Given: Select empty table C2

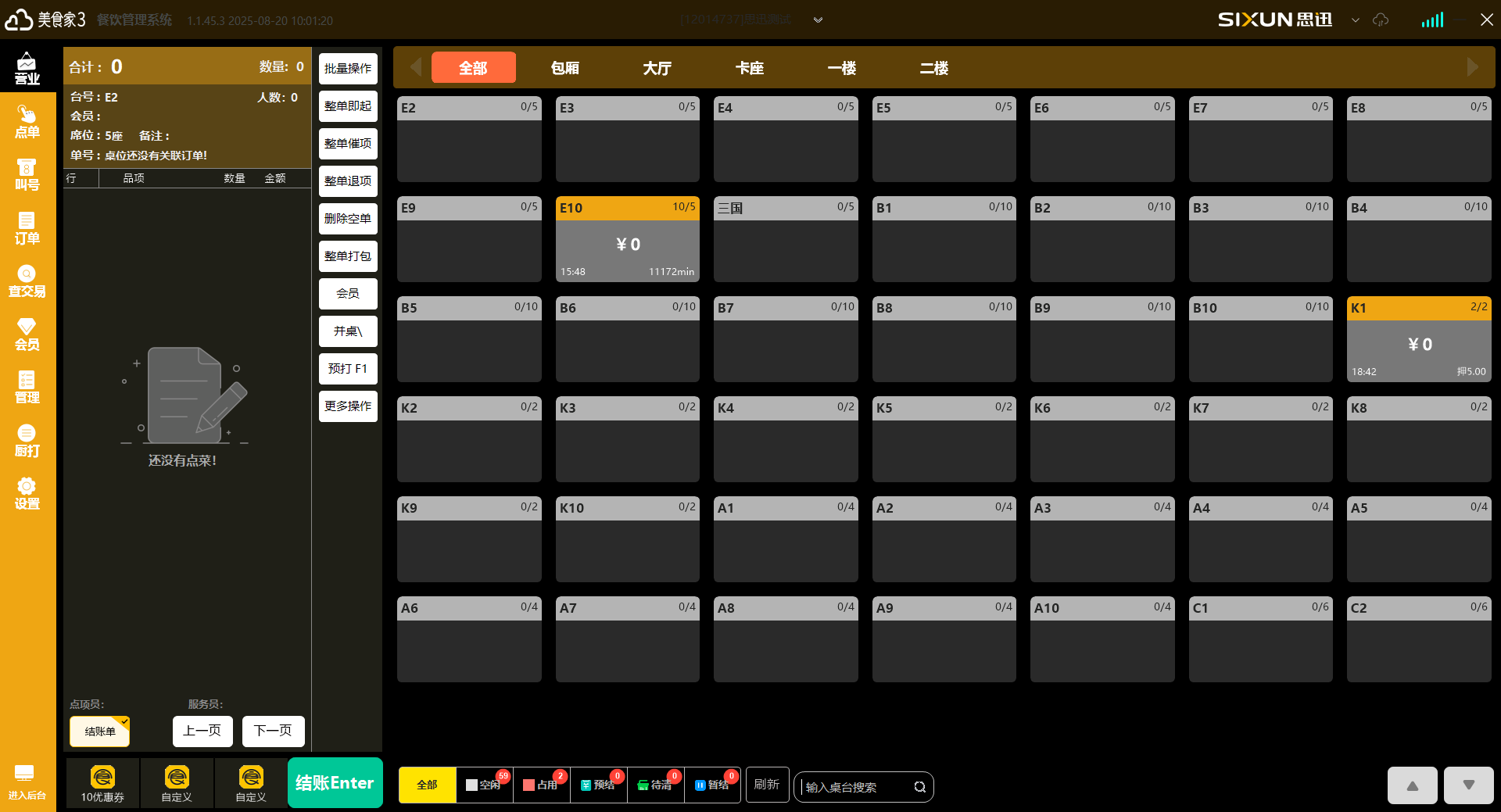Looking at the screenshot, I should click(1419, 639).
